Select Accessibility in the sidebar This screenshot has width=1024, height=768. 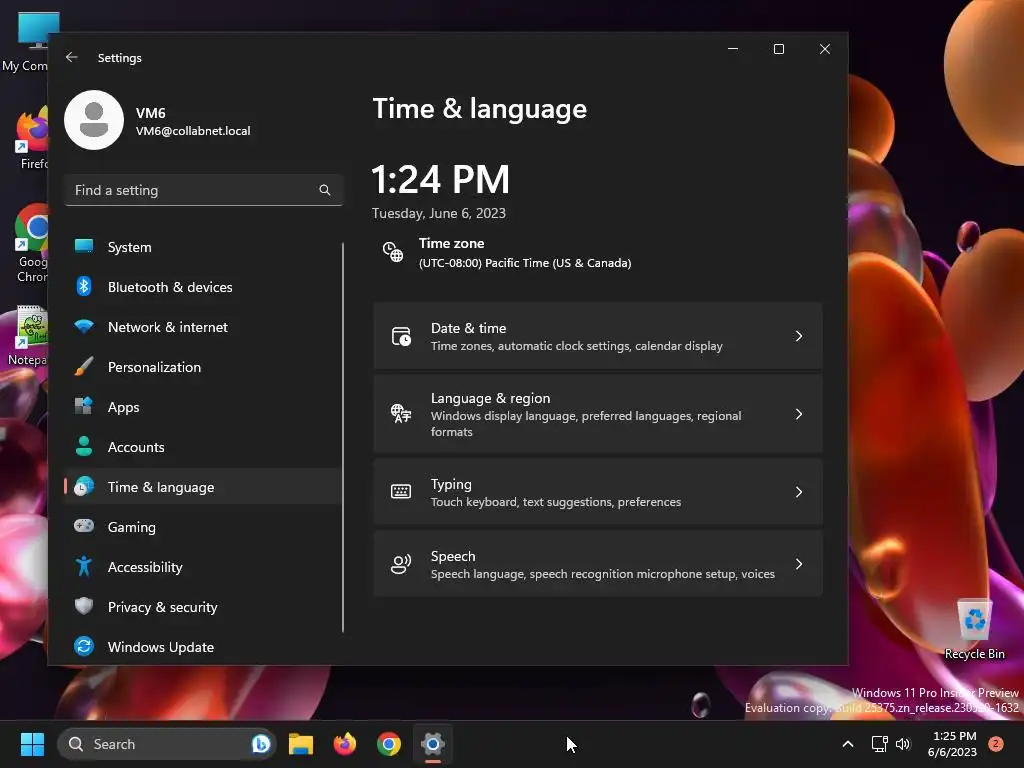click(x=202, y=567)
